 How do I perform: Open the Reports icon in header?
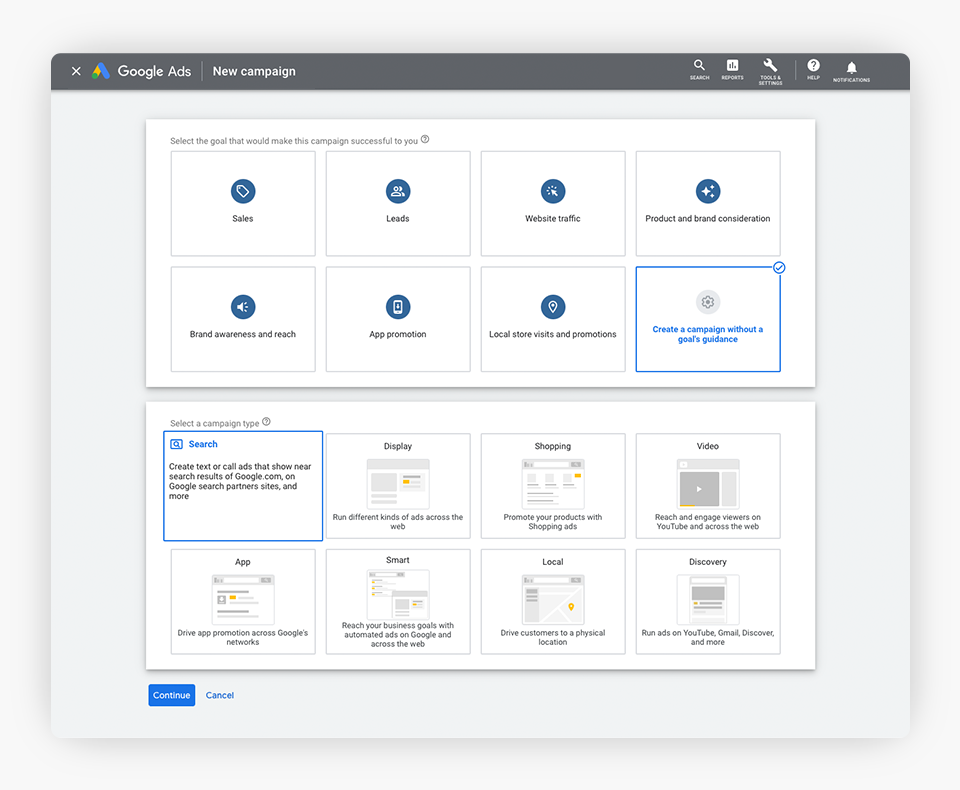coord(732,69)
